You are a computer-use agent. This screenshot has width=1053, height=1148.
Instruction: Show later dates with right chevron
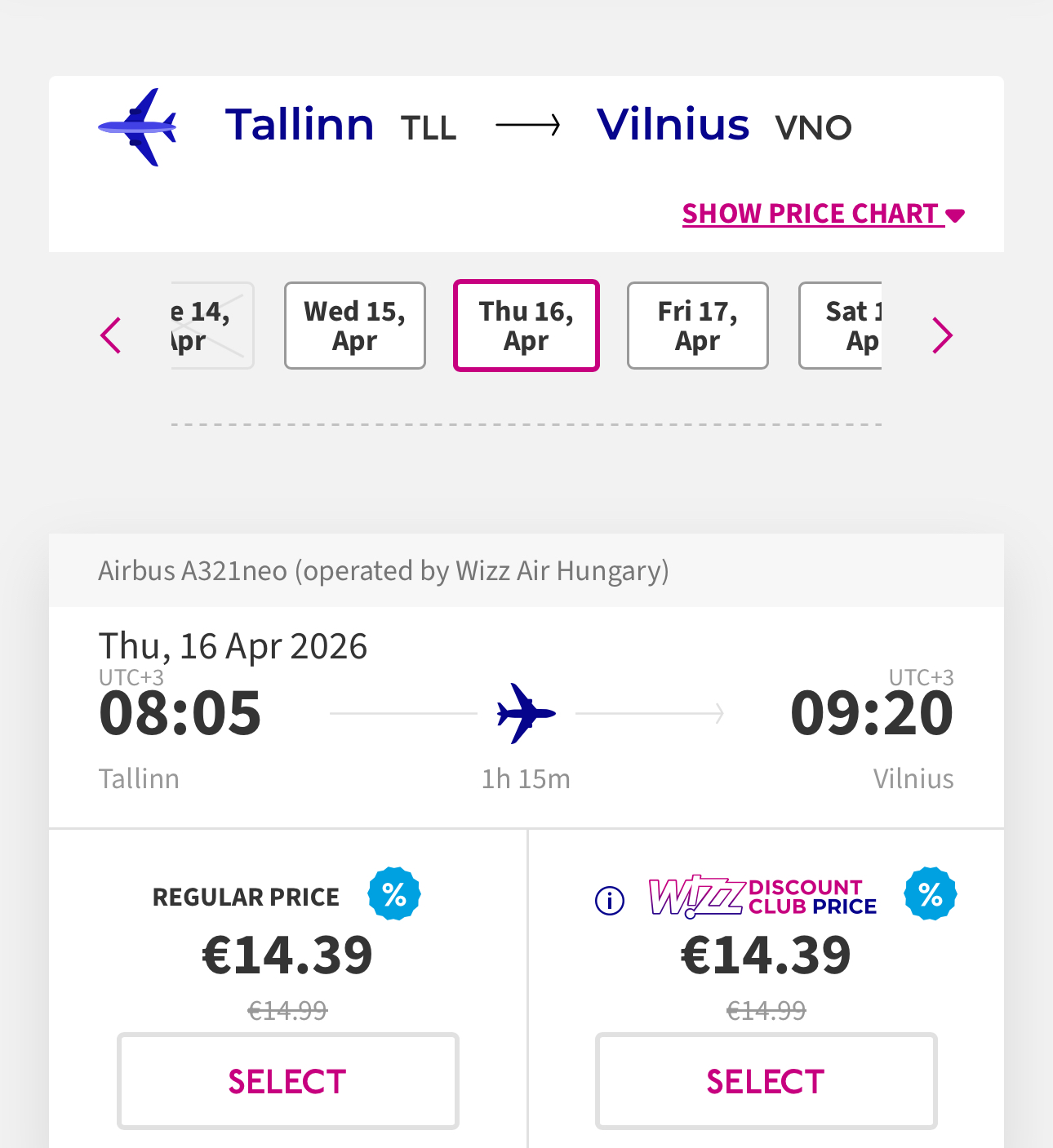click(x=942, y=335)
